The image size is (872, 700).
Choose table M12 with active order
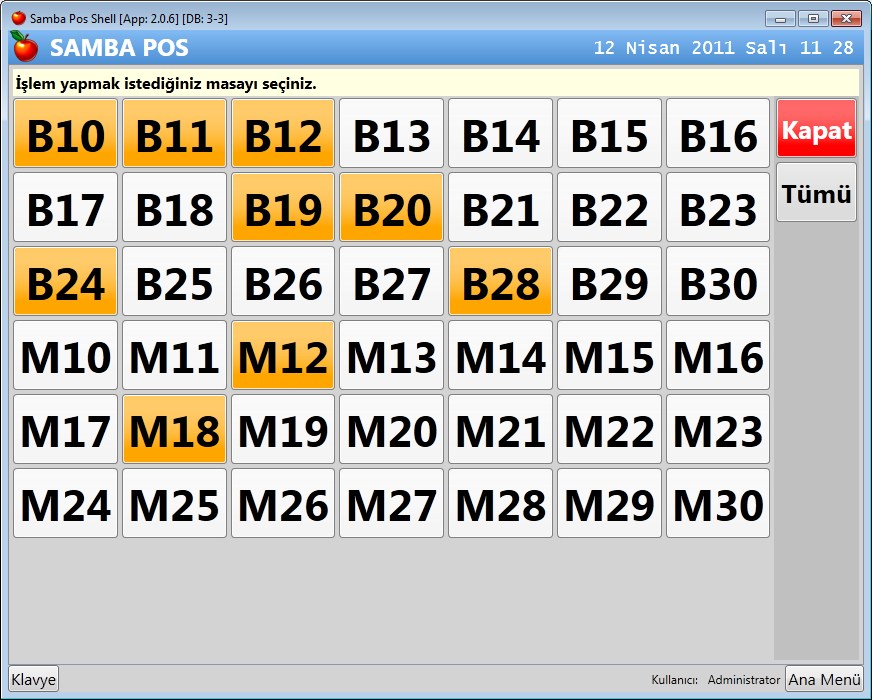(283, 356)
